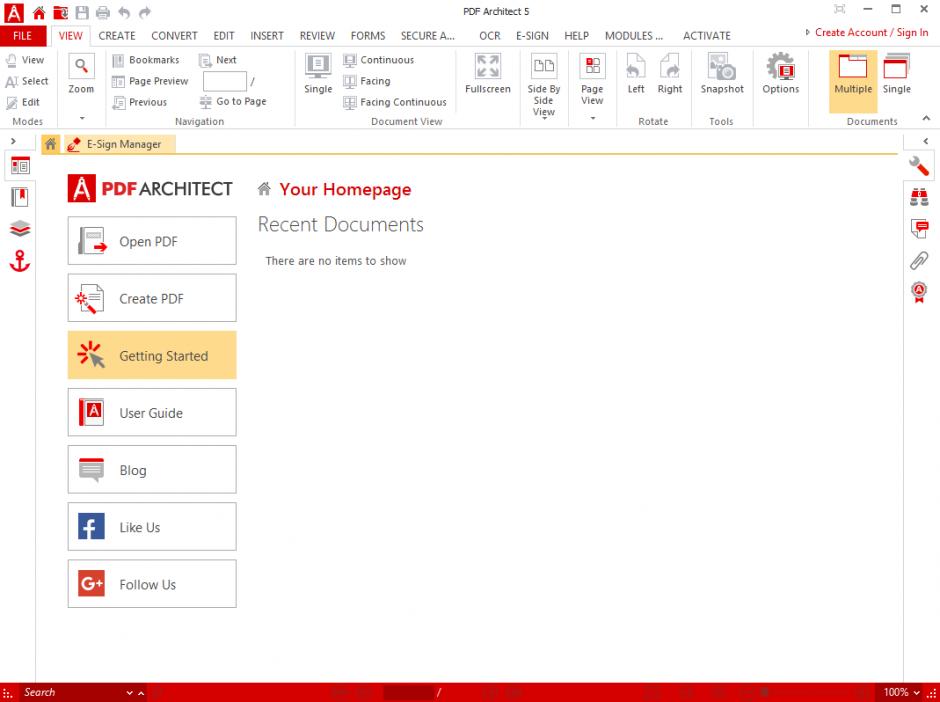Viewport: 940px width, 702px height.
Task: Switch to Single document mode
Action: tap(896, 75)
